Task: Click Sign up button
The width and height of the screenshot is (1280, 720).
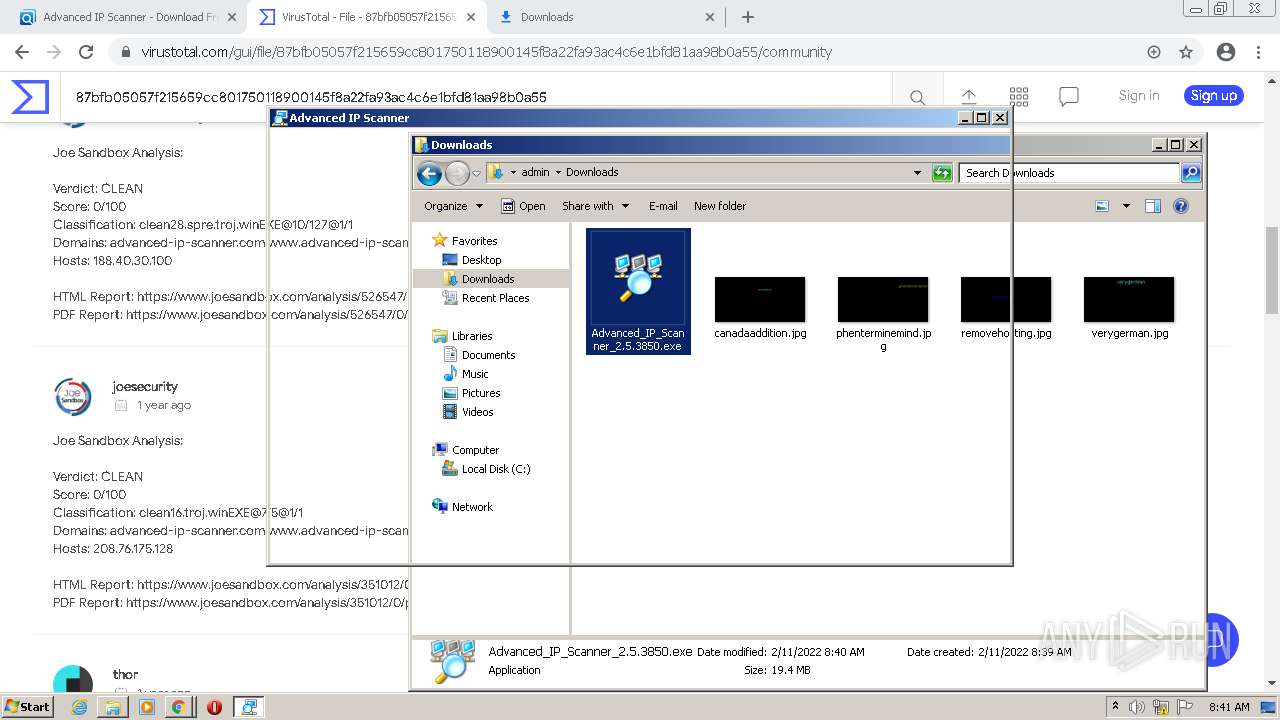Action: 1214,96
